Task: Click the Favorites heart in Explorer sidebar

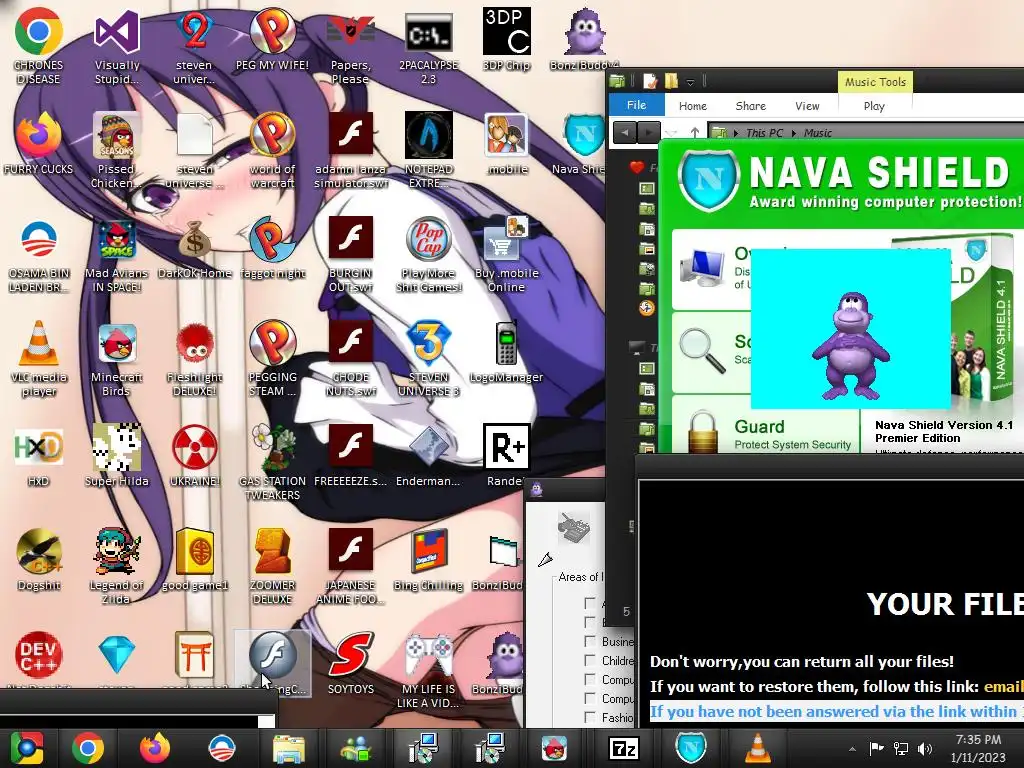Action: tap(637, 168)
